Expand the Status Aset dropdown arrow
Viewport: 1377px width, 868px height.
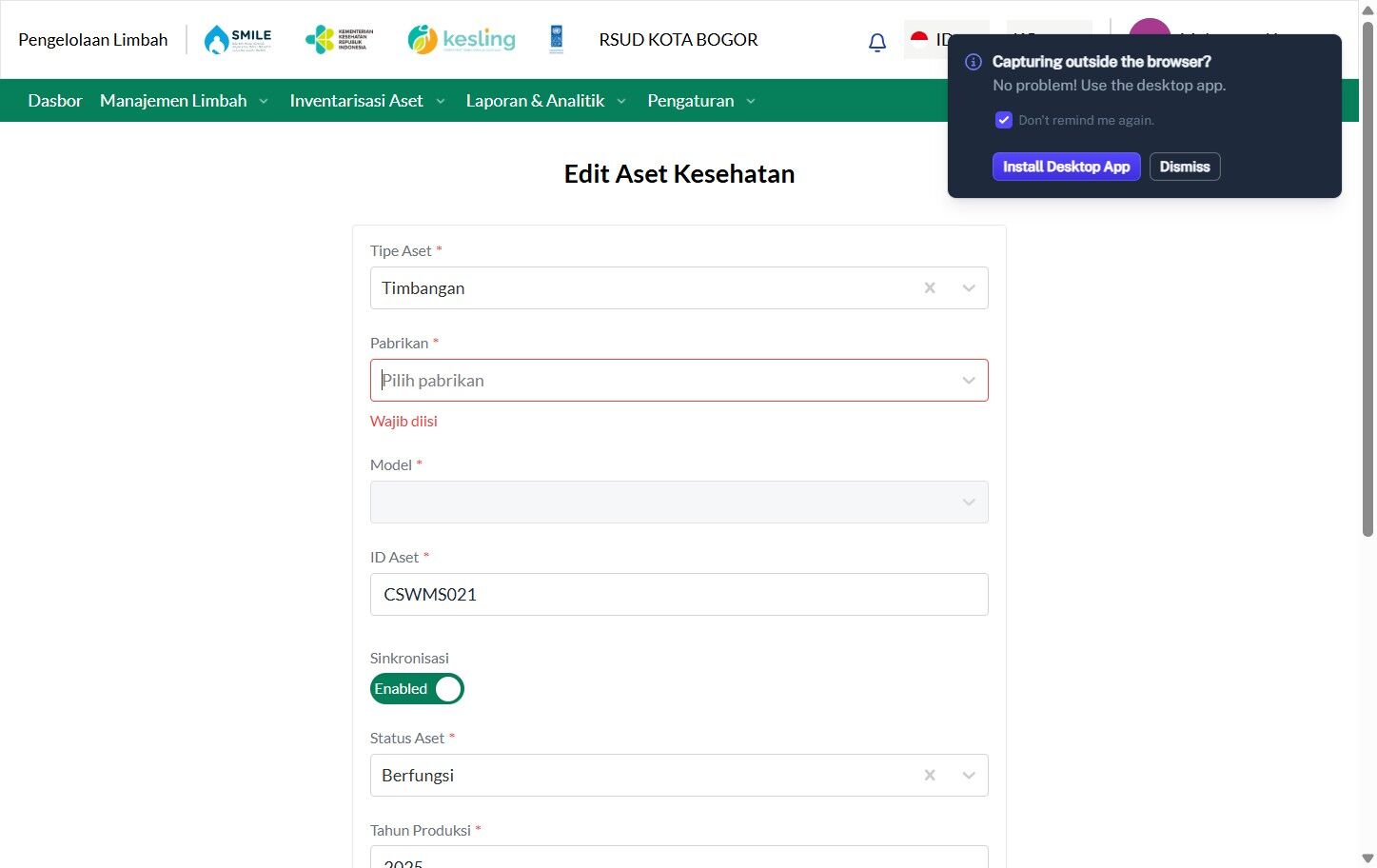click(x=969, y=775)
